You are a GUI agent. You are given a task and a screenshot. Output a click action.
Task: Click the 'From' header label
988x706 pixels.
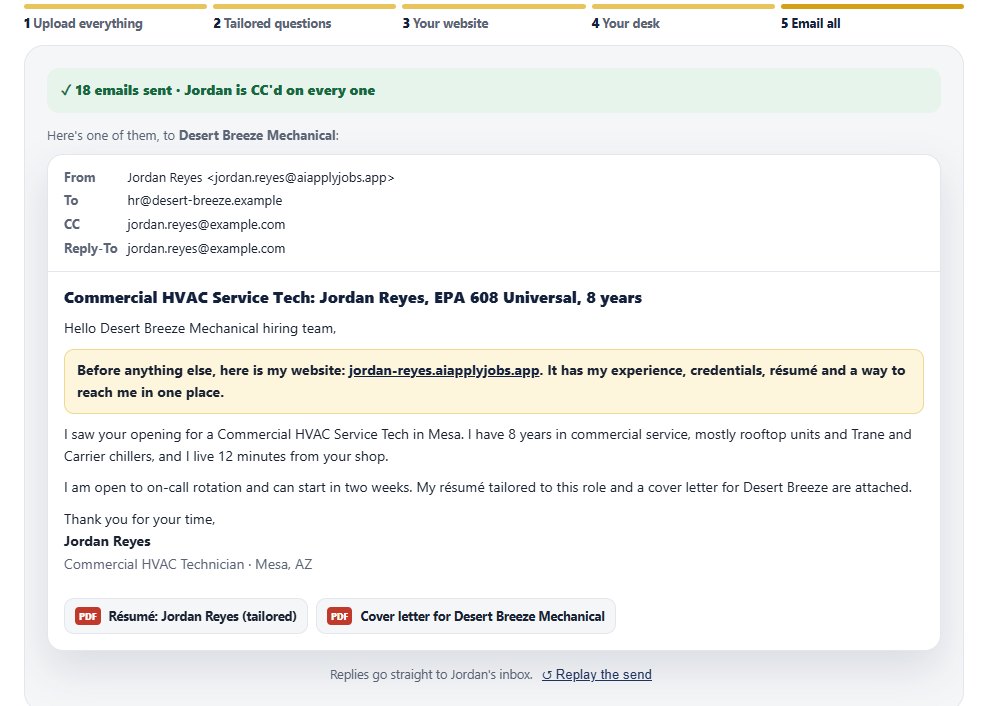point(79,178)
